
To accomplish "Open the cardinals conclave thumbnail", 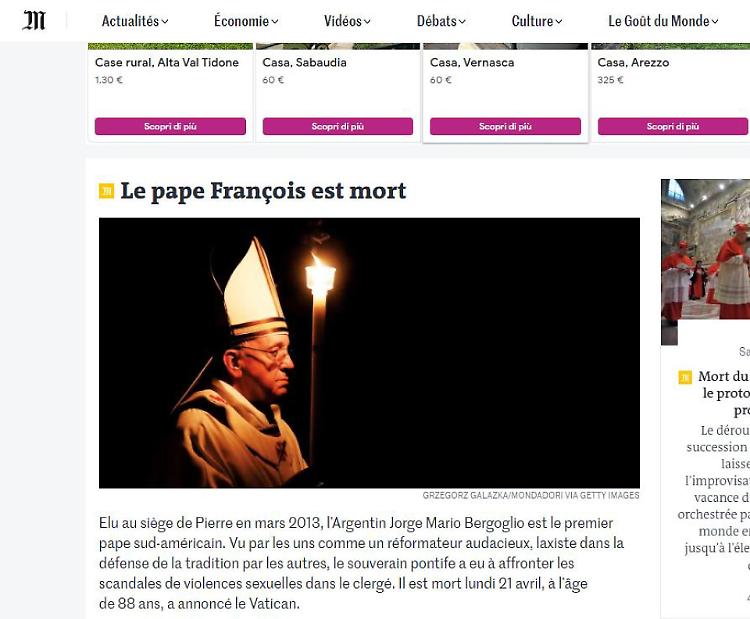I will [x=706, y=262].
